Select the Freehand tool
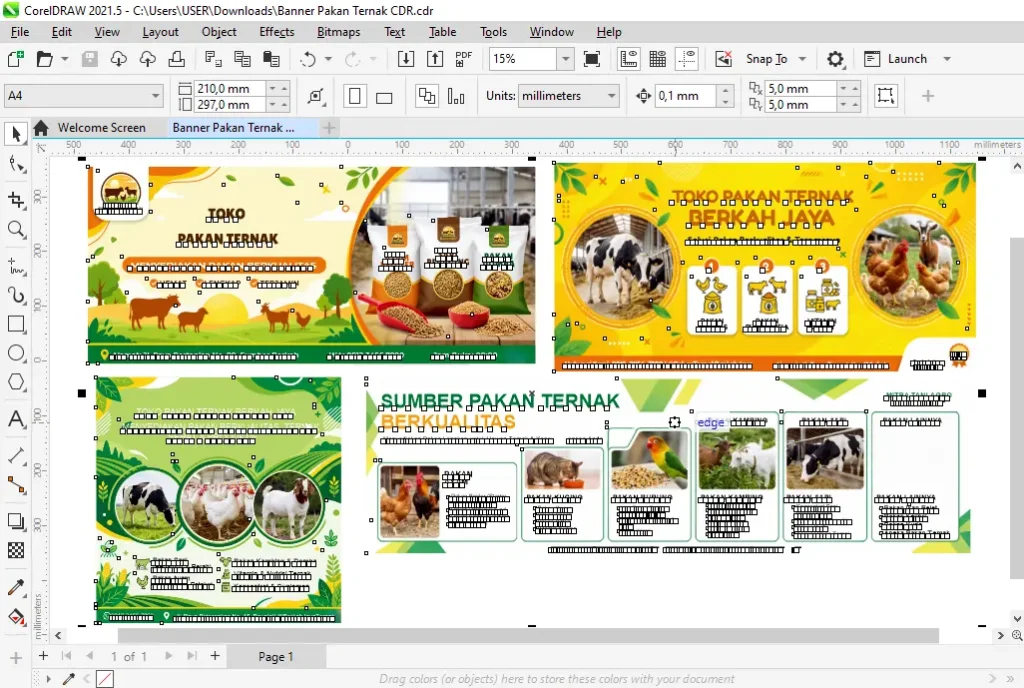1024x688 pixels. pos(16,266)
